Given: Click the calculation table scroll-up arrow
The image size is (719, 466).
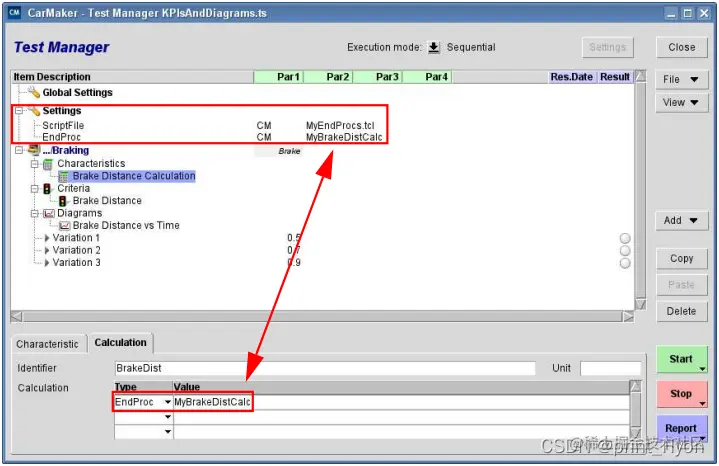Looking at the screenshot, I should coord(636,387).
